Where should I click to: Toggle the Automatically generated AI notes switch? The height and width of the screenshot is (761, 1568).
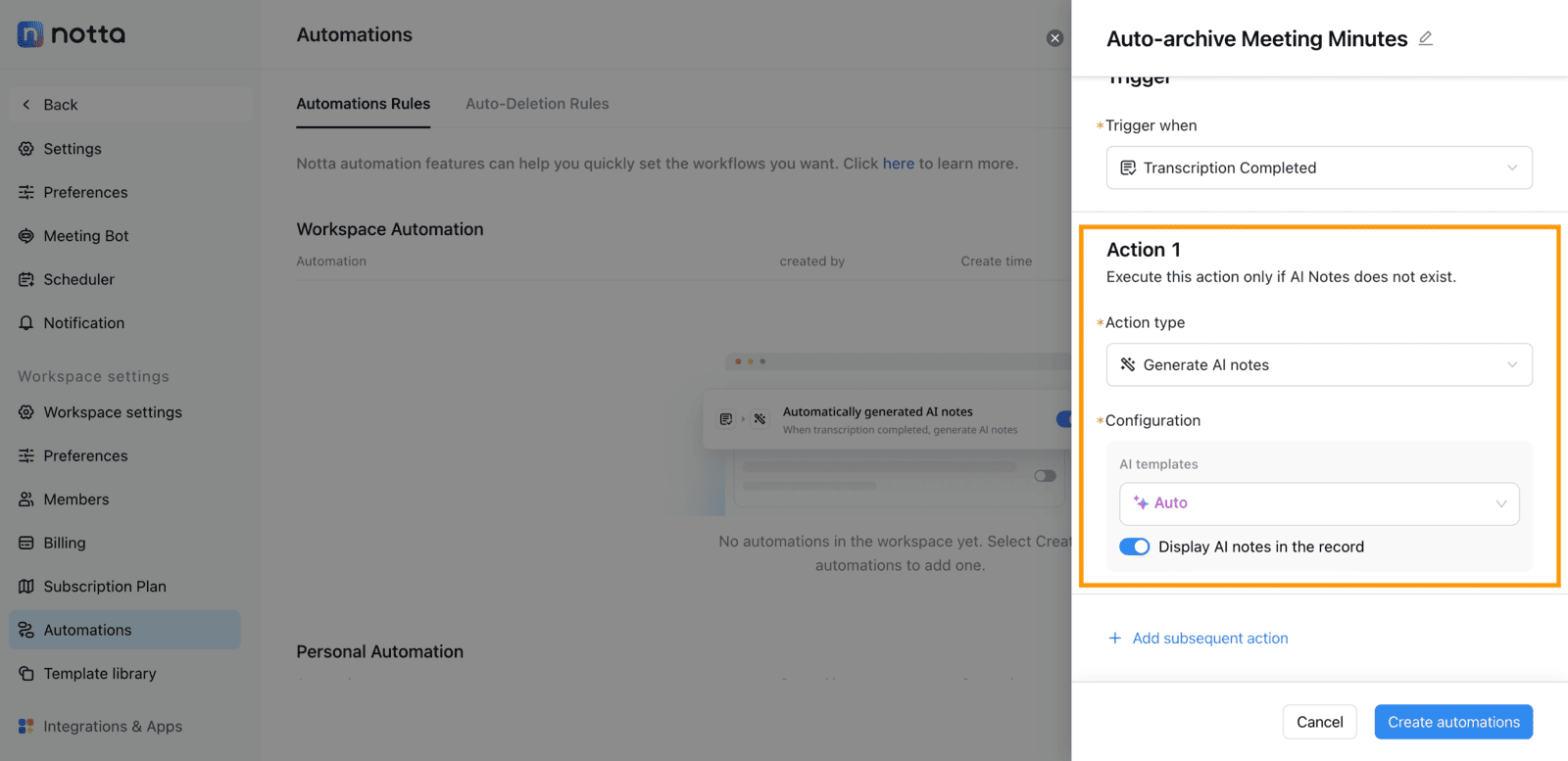click(1063, 419)
